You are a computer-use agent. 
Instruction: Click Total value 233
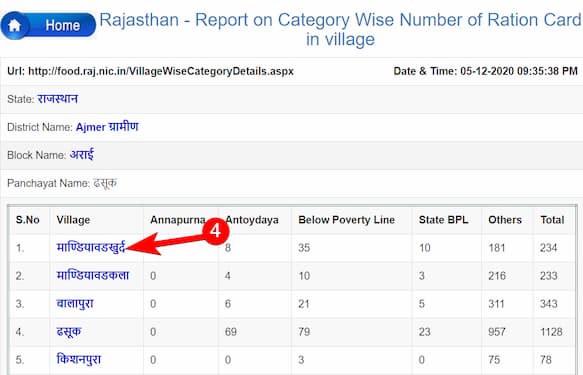click(x=548, y=276)
